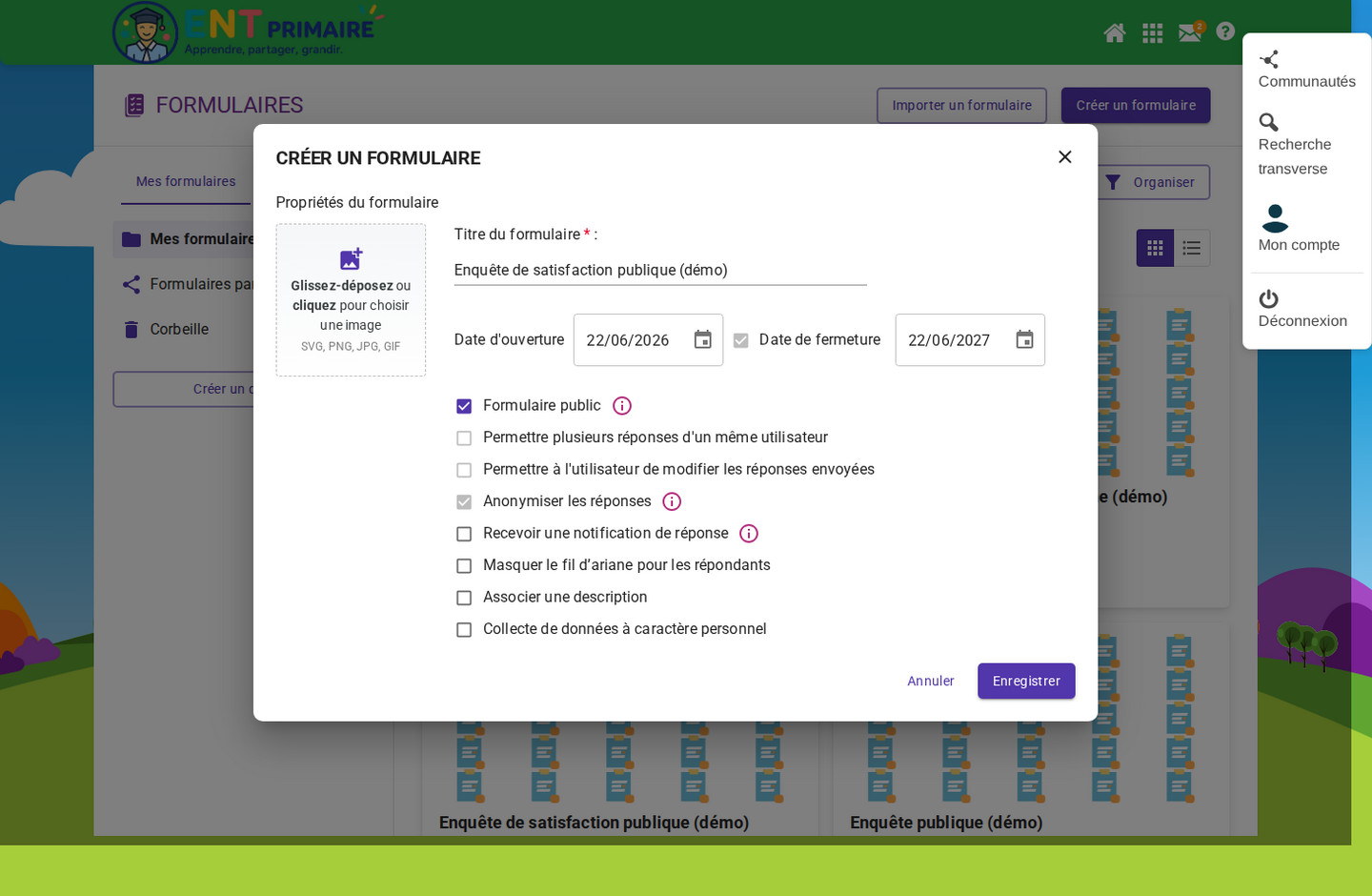Check Collecte de données à caractère personnel
This screenshot has width=1372, height=896.
464,630
